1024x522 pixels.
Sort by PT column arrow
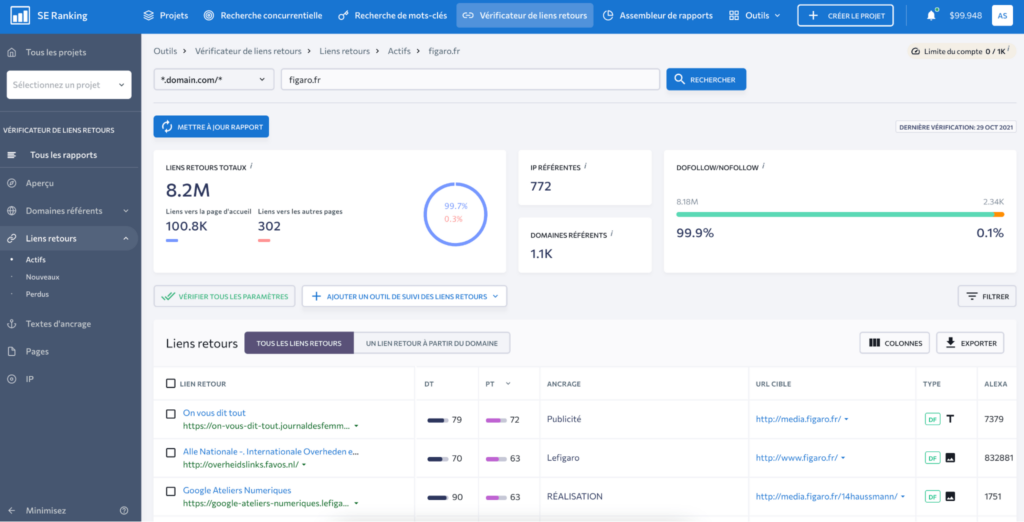tap(508, 383)
